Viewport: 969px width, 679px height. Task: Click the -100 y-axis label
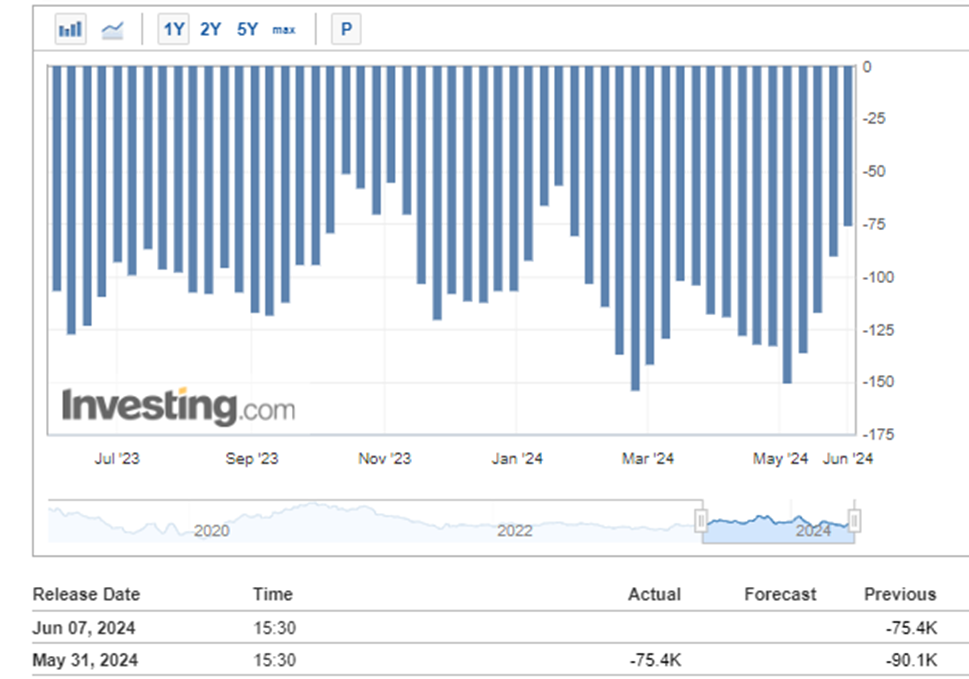tap(878, 277)
